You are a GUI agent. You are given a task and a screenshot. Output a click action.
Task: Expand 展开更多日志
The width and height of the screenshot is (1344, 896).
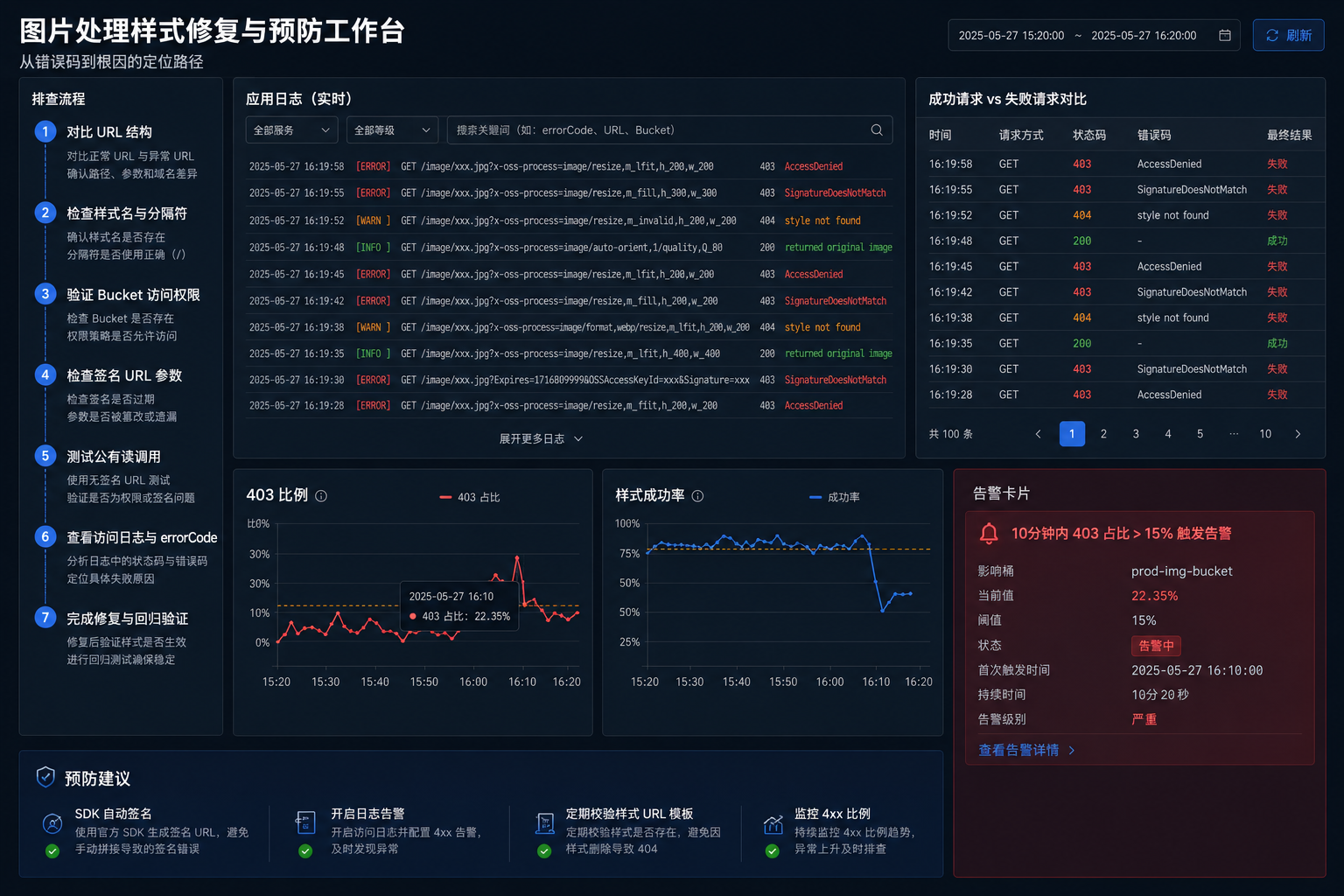[x=541, y=438]
